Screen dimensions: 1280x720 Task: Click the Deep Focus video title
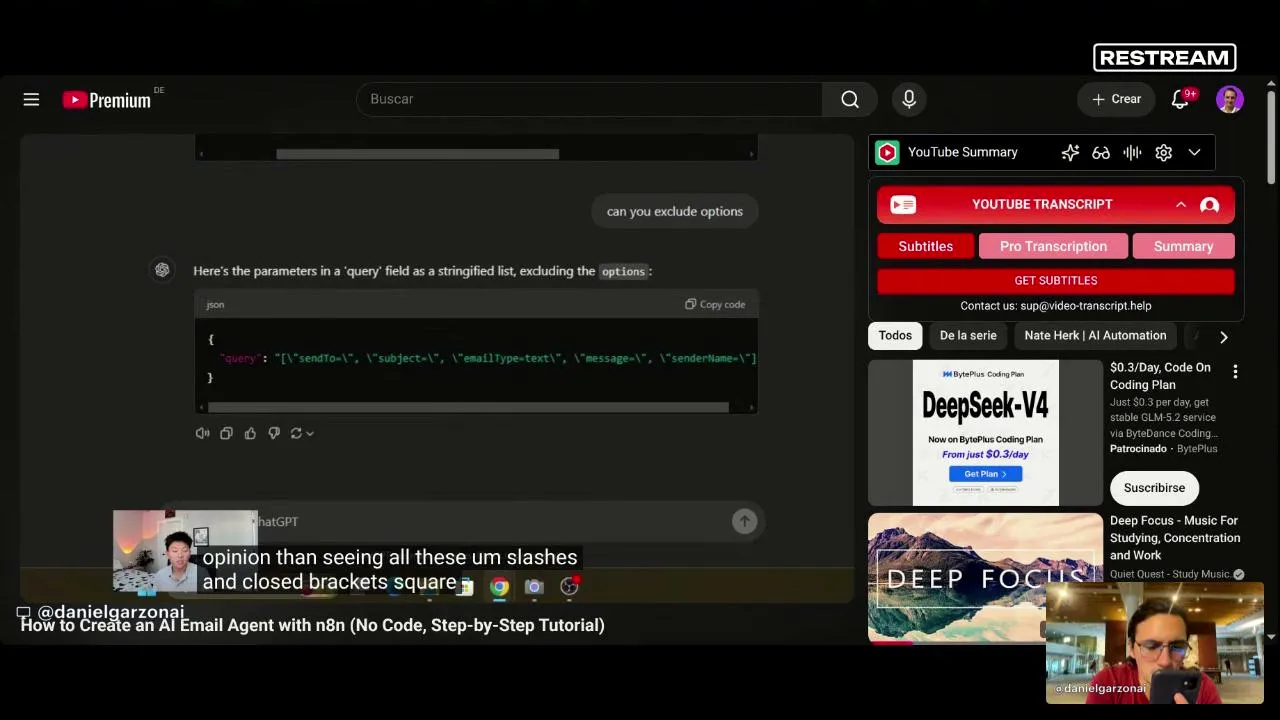(x=1175, y=538)
